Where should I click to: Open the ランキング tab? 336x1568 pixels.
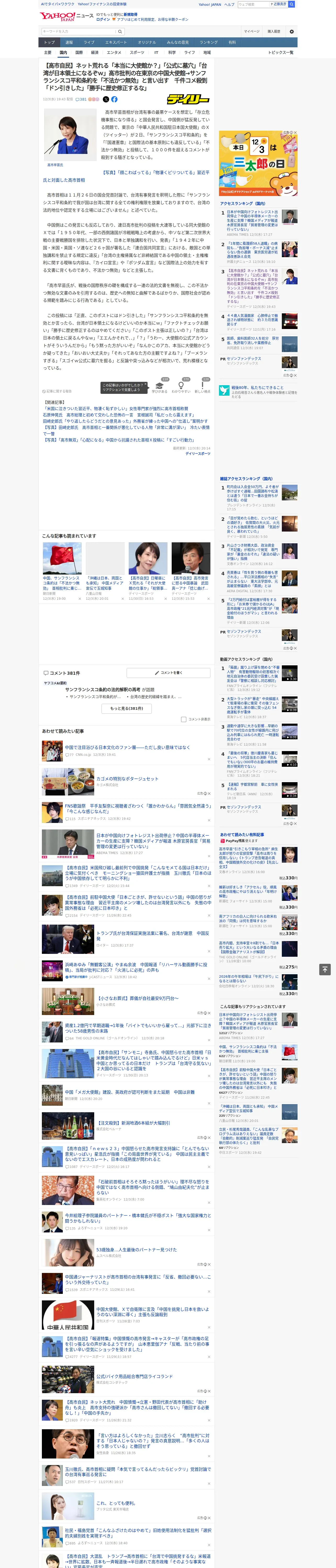coord(209,43)
